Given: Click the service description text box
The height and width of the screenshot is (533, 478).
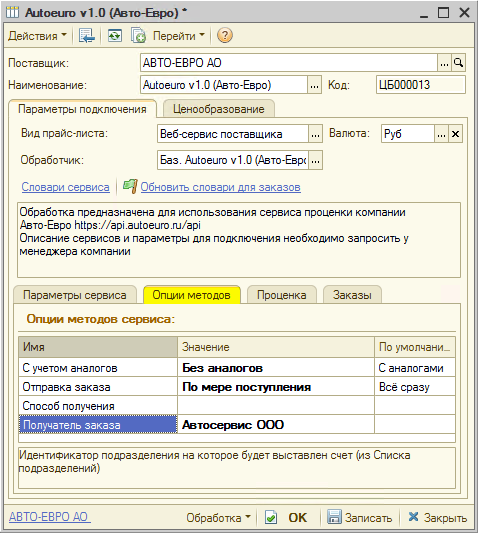Looking at the screenshot, I should tap(239, 240).
